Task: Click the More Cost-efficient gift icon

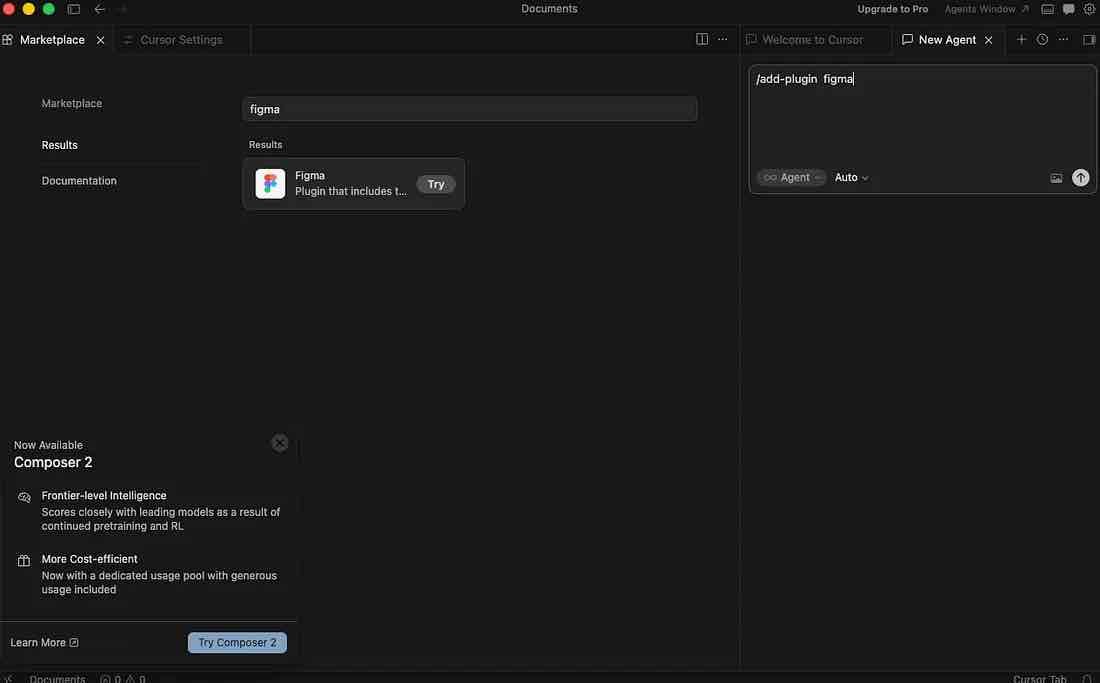Action: pos(24,560)
